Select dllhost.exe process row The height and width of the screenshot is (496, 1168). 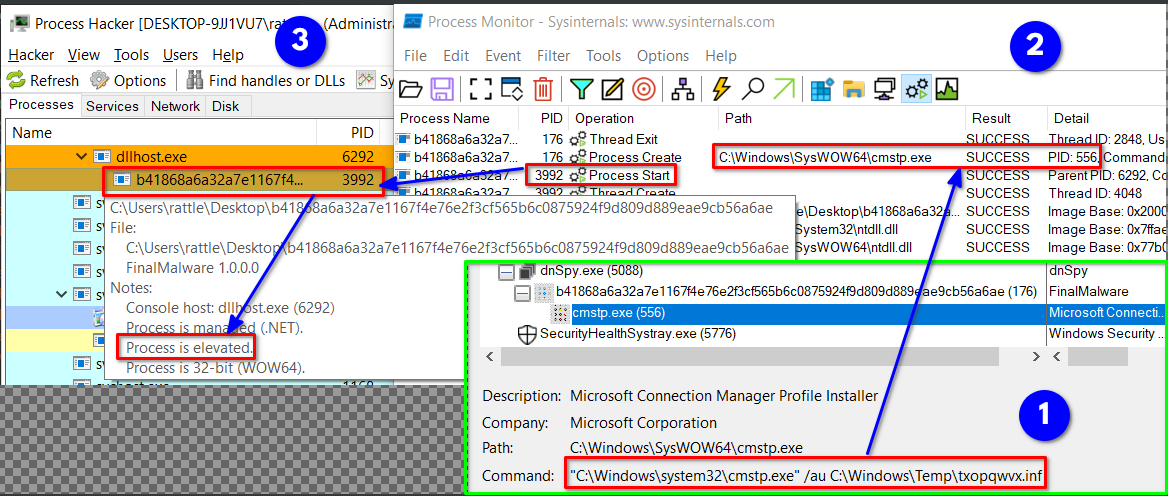199,156
